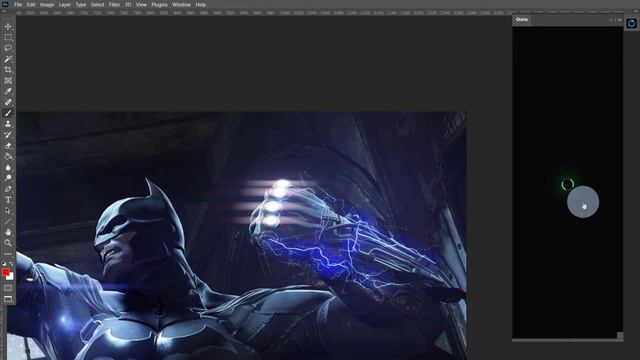640x360 pixels.
Task: Open the Image menu
Action: pos(47,5)
